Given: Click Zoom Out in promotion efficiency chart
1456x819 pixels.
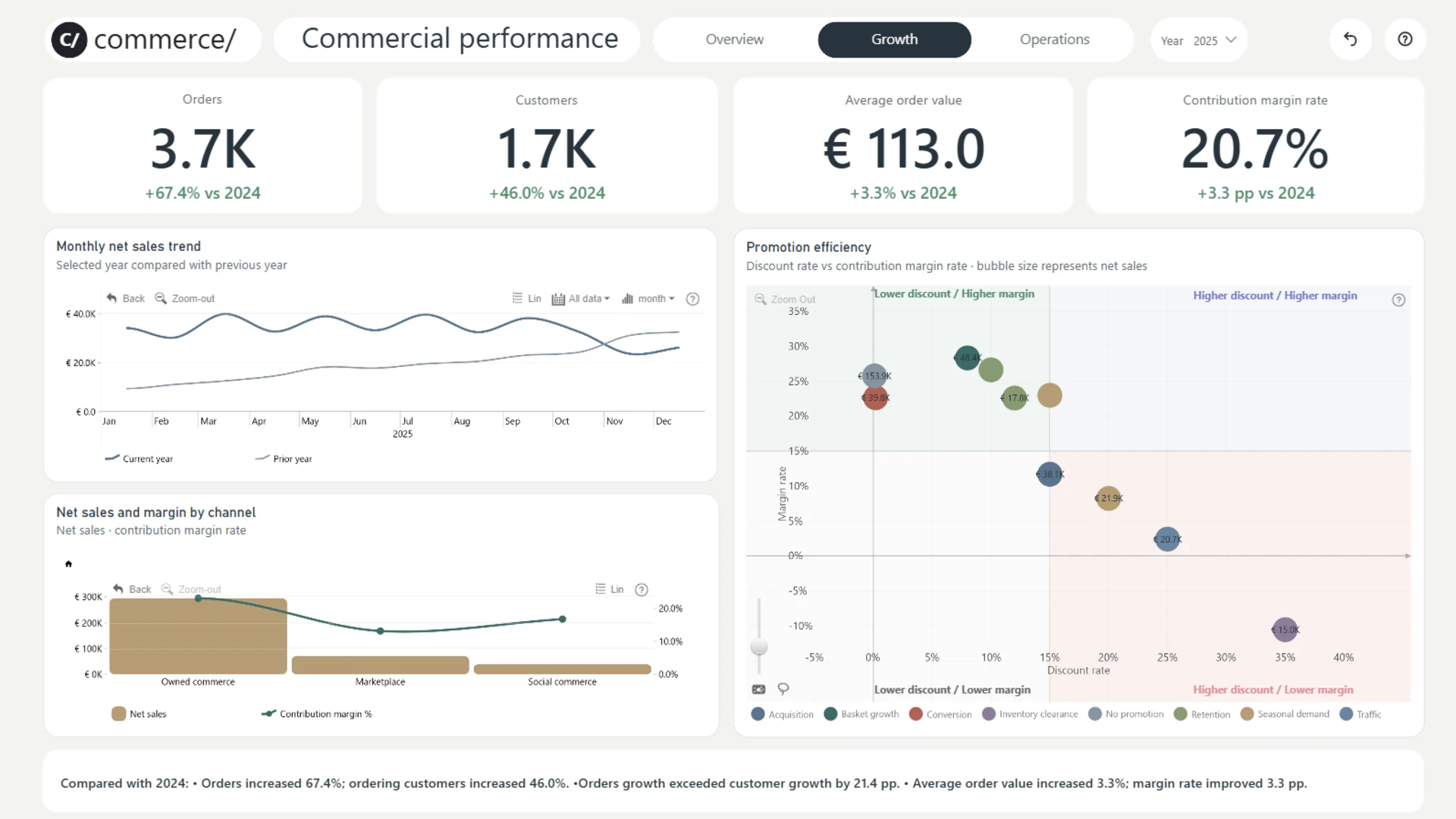Looking at the screenshot, I should pyautogui.click(x=785, y=300).
